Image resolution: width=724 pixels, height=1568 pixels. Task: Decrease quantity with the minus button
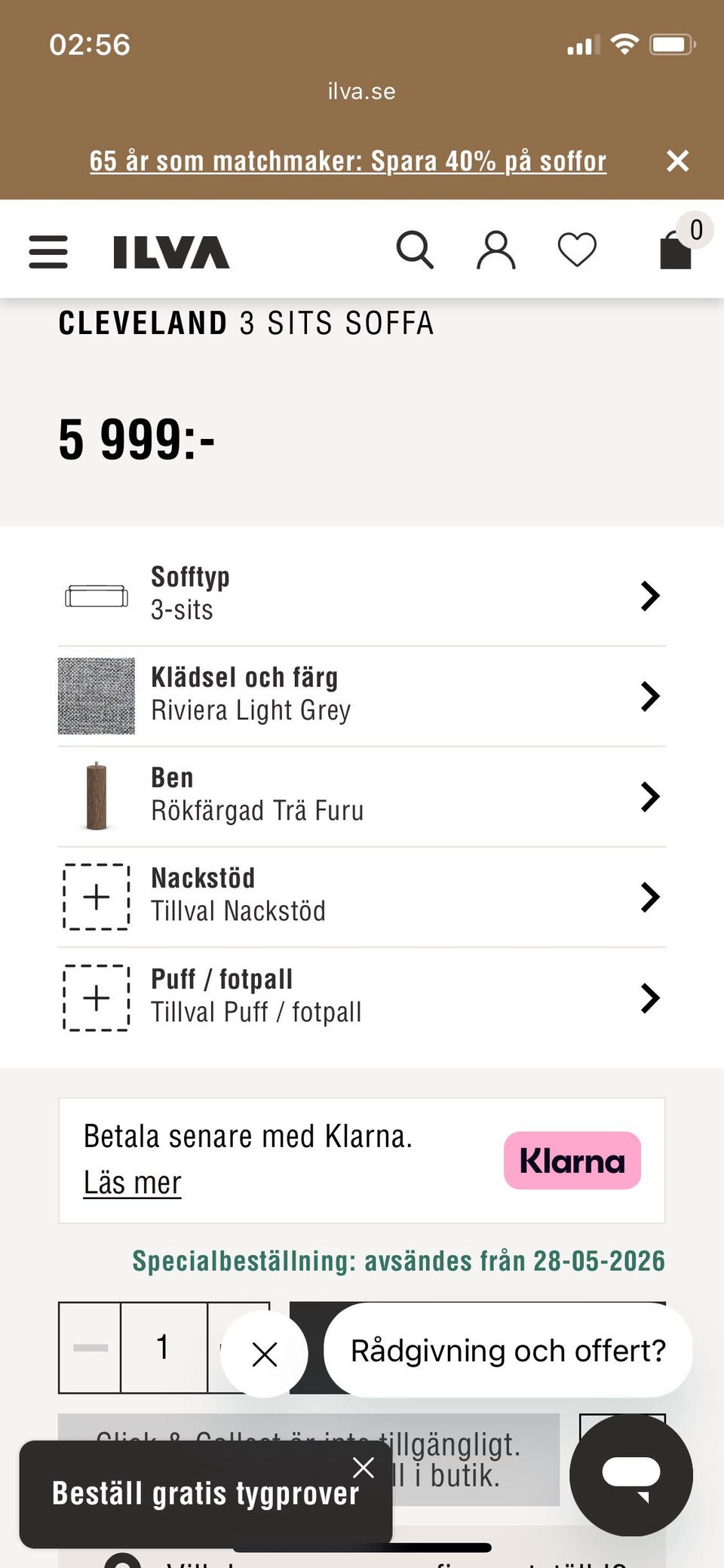(90, 1348)
